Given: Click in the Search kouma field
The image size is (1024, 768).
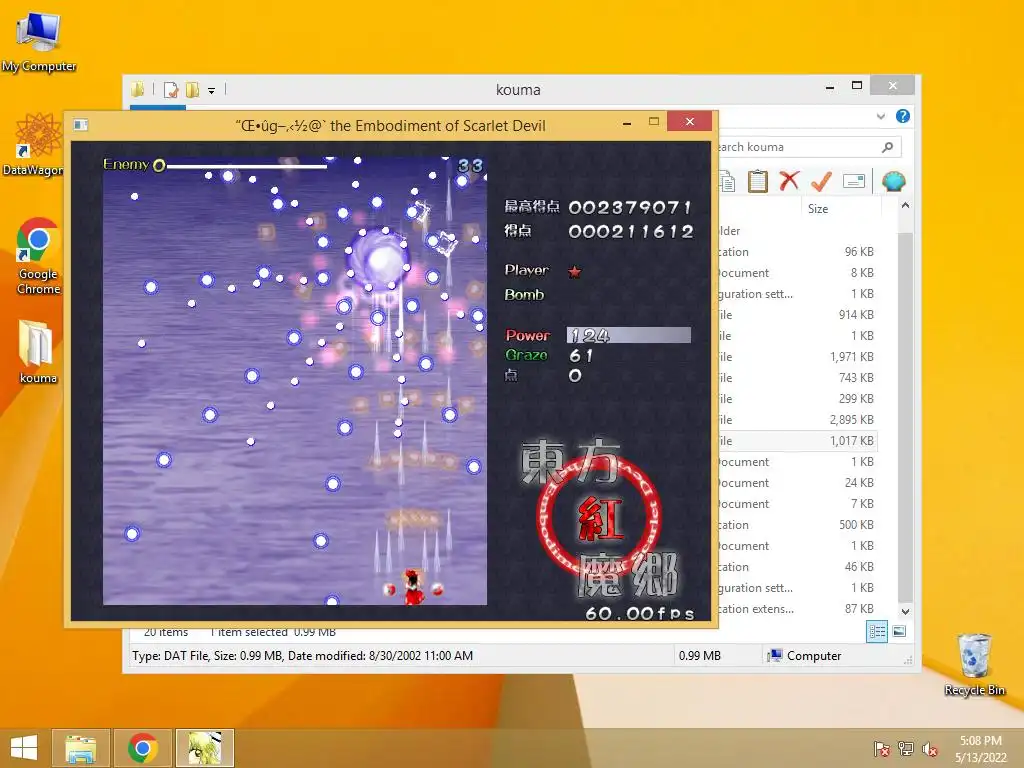Looking at the screenshot, I should pos(808,147).
